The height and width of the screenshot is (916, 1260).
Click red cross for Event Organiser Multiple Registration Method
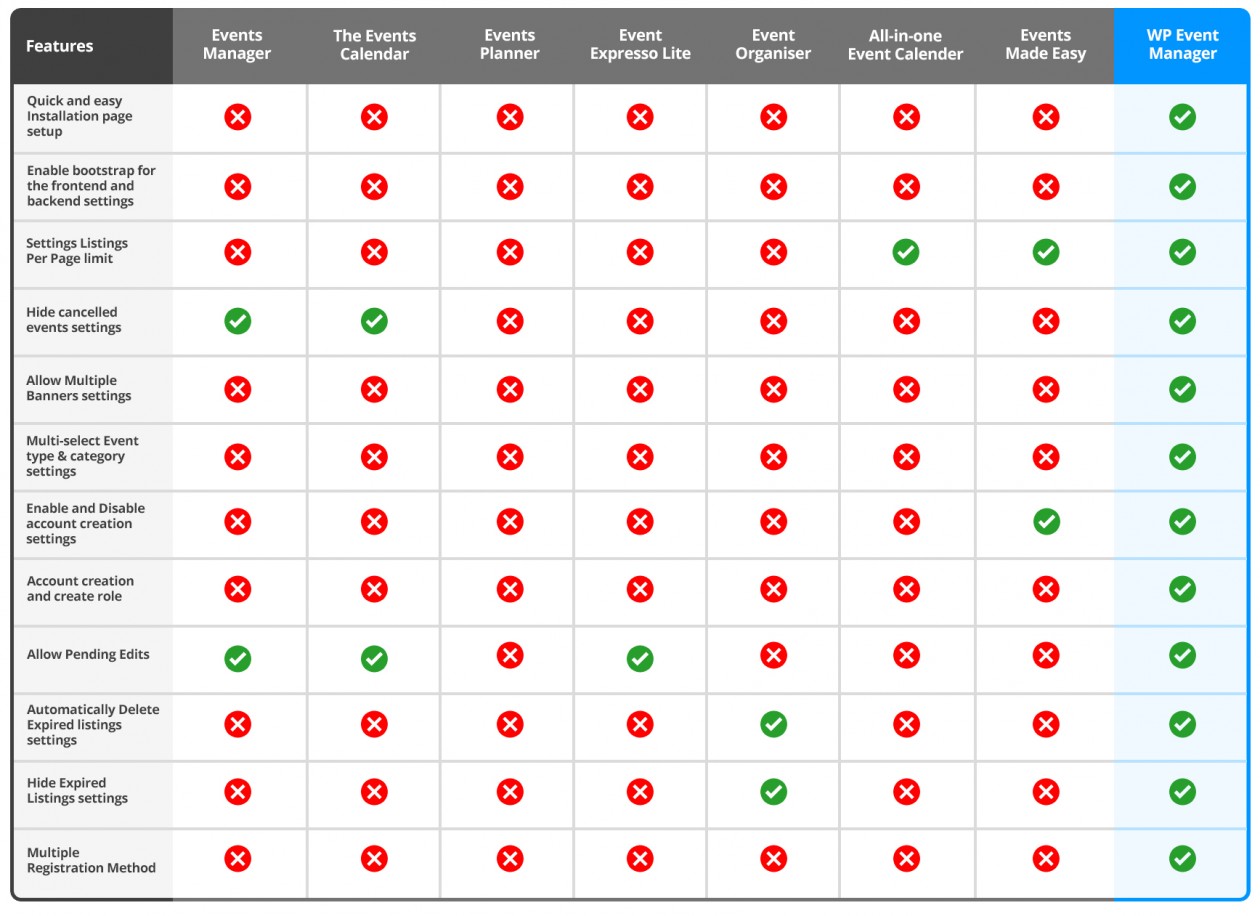tap(773, 858)
